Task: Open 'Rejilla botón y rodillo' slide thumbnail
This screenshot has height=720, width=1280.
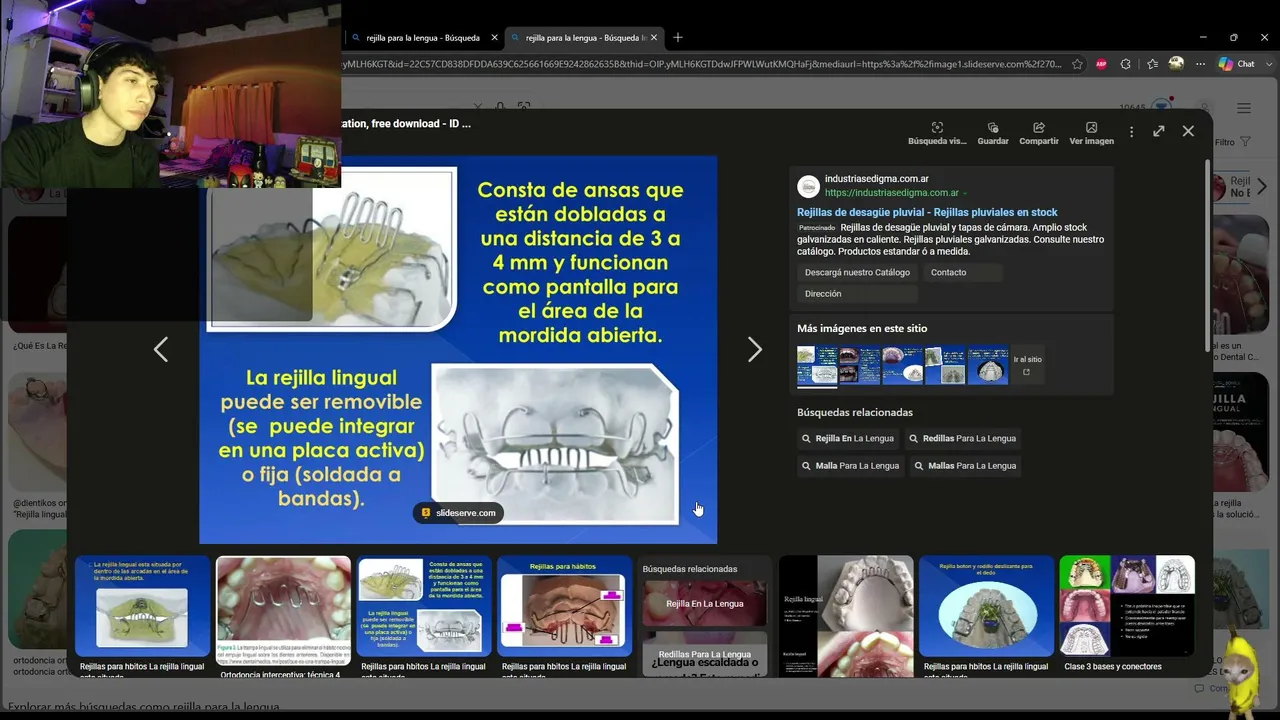Action: 986,607
